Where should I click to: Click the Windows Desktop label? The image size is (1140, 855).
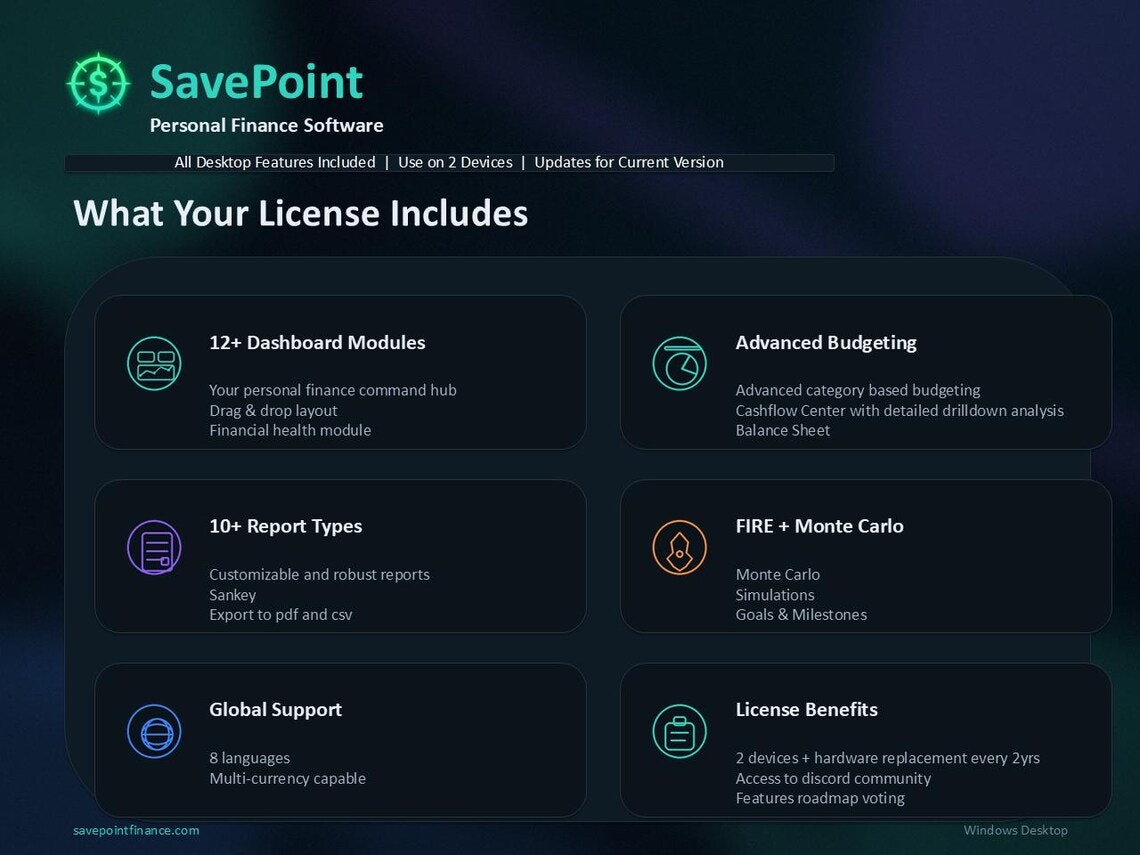pyautogui.click(x=1016, y=830)
